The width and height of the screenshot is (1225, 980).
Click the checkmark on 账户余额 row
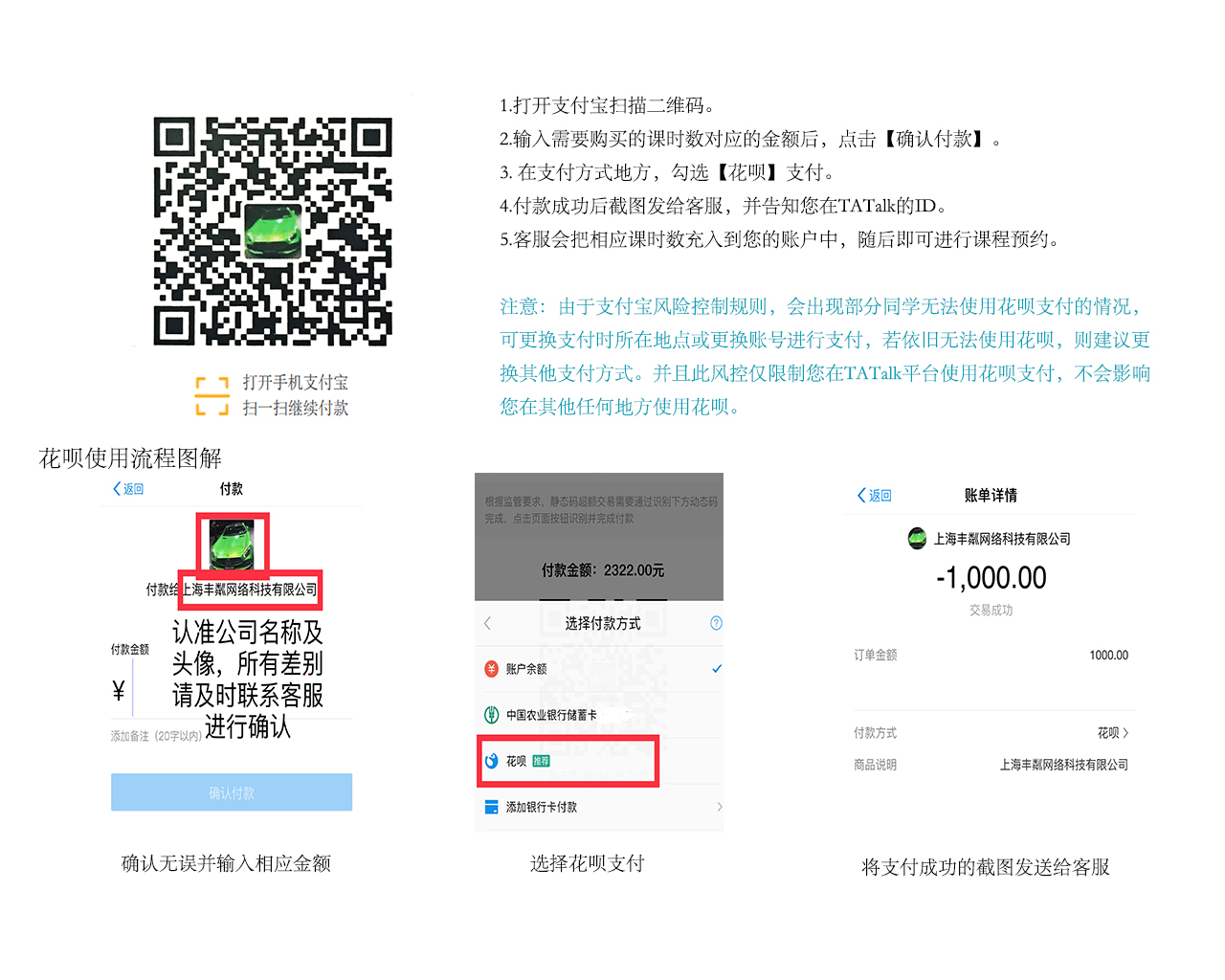point(717,669)
